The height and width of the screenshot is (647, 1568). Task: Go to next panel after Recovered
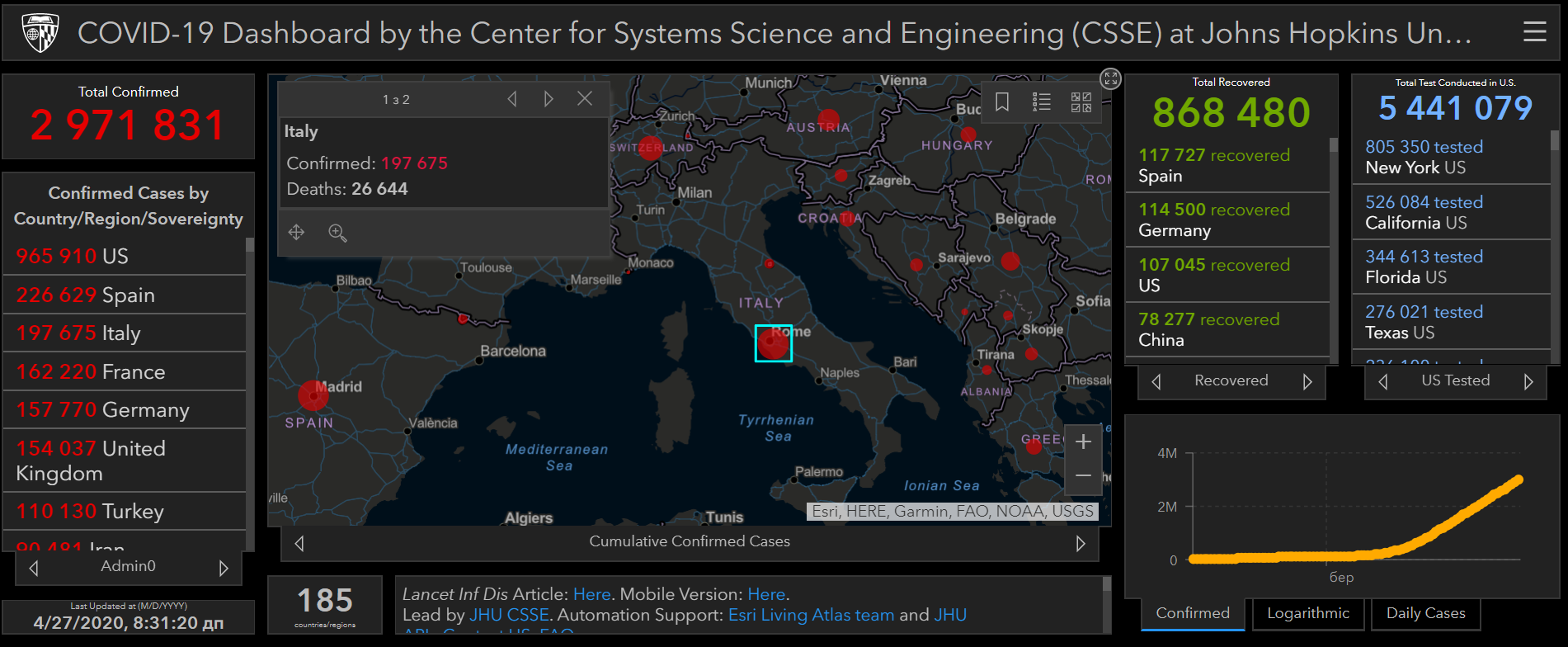pyautogui.click(x=1307, y=382)
